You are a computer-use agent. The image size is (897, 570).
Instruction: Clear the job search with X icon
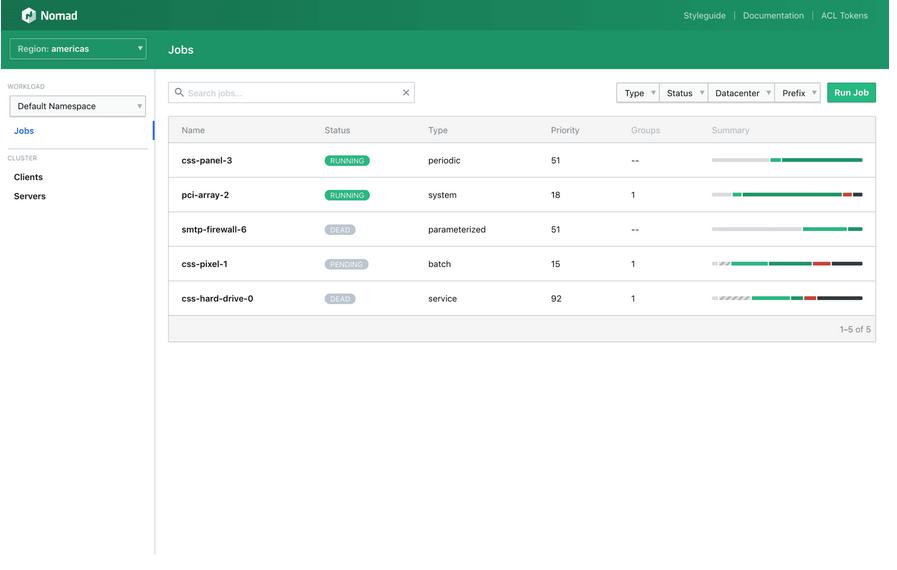406,93
